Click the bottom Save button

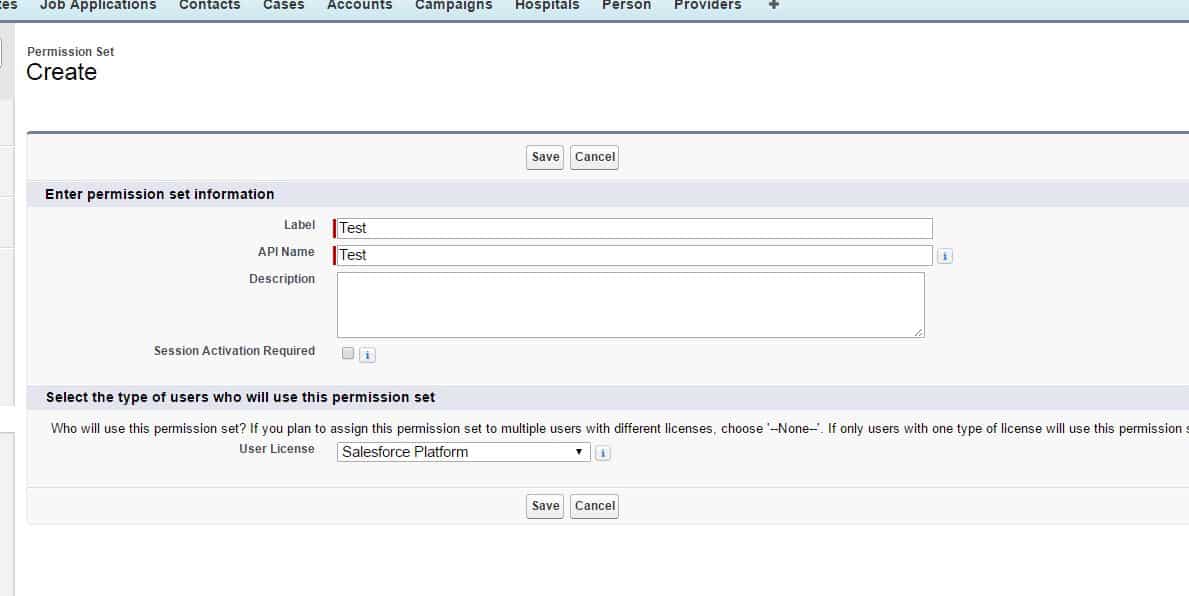(x=545, y=506)
